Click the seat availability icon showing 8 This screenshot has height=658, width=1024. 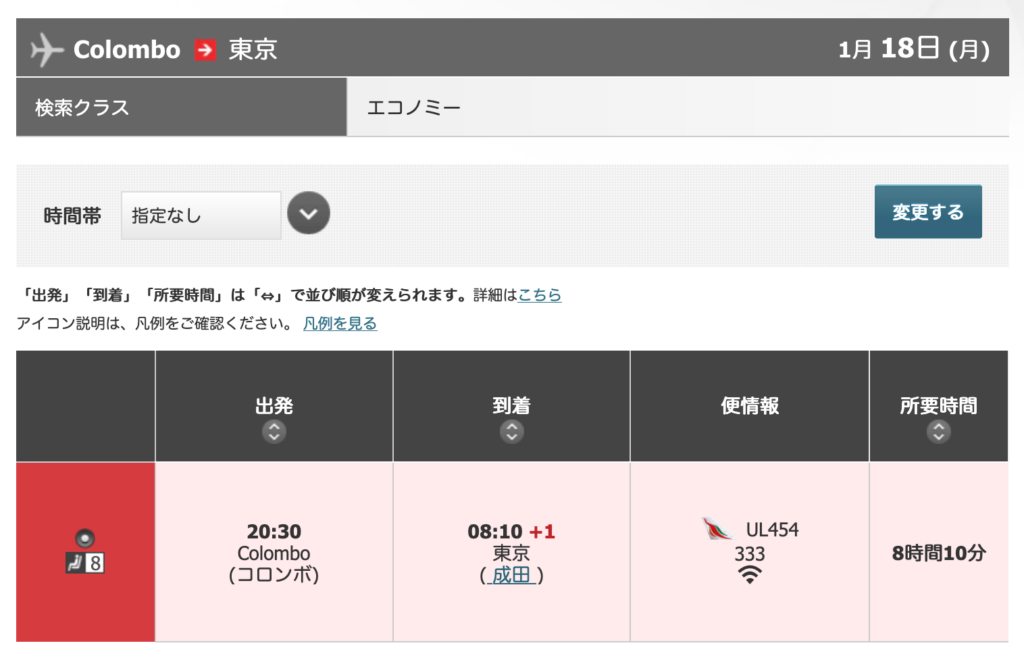(85, 563)
